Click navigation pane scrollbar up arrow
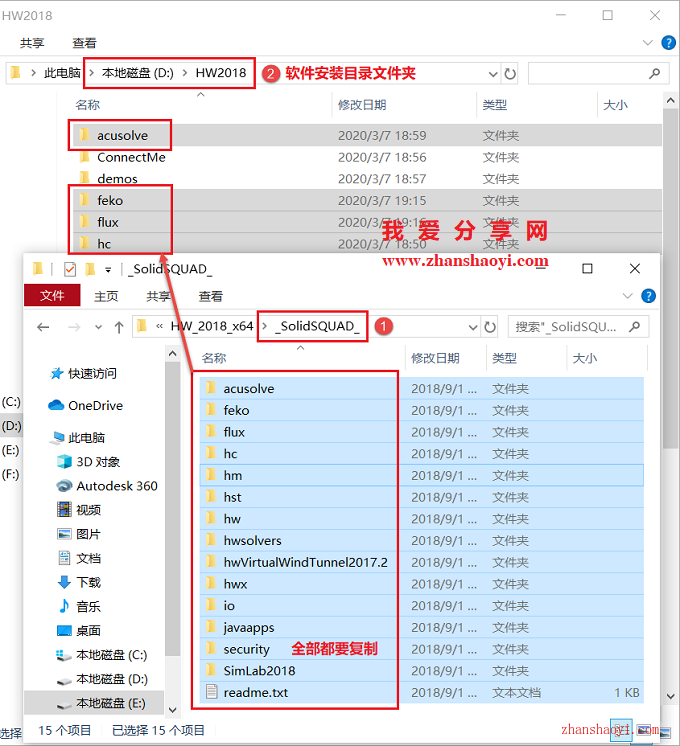The width and height of the screenshot is (680, 746). [173, 353]
